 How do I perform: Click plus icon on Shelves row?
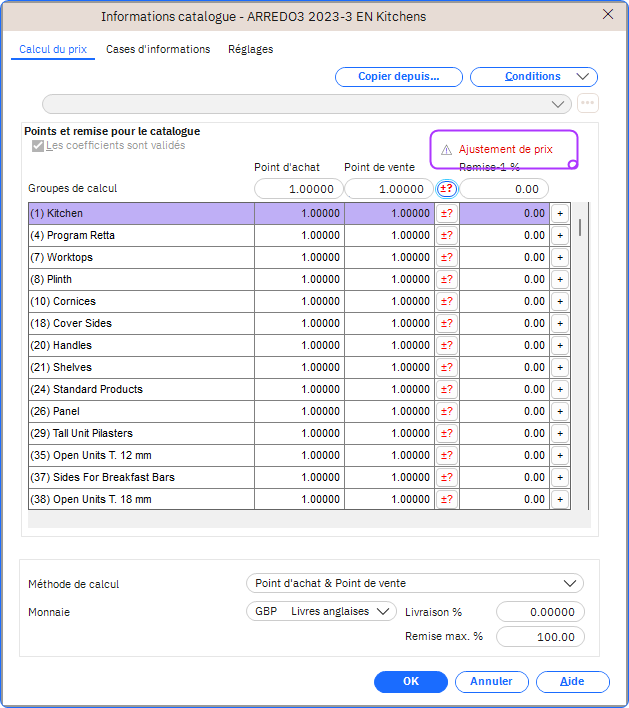560,367
